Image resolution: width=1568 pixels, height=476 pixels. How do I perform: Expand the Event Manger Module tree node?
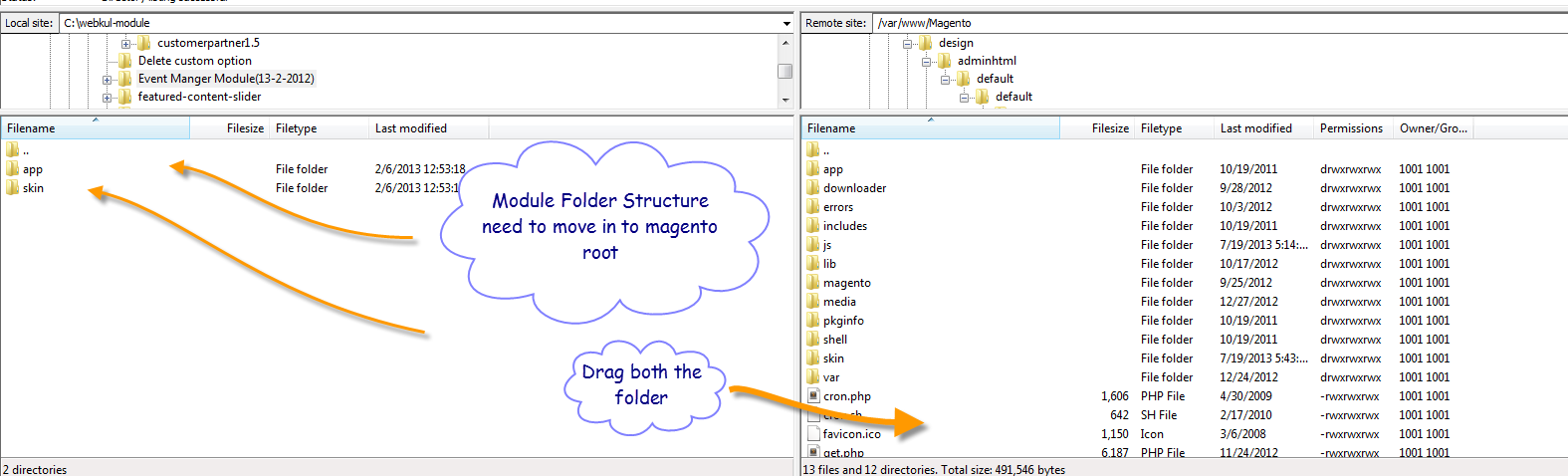[x=107, y=80]
